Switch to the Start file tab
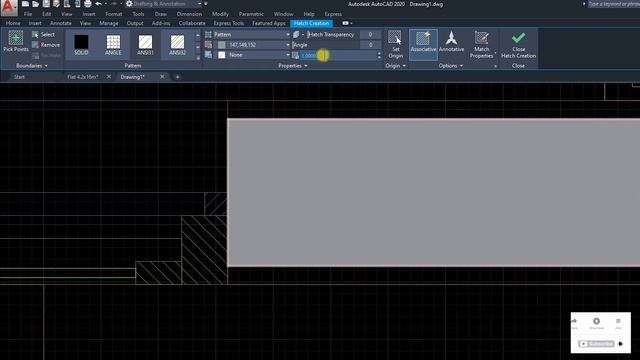This screenshot has width=640, height=360. [x=19, y=77]
